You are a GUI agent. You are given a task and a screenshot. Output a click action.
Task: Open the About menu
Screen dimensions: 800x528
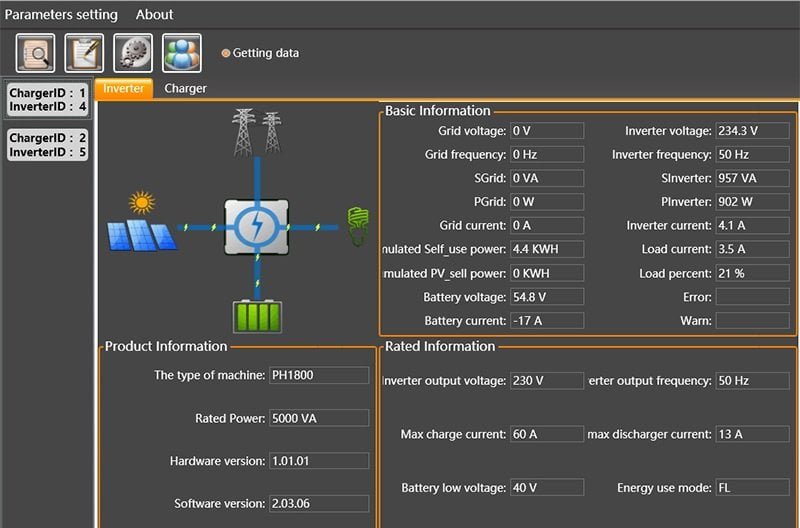point(154,14)
